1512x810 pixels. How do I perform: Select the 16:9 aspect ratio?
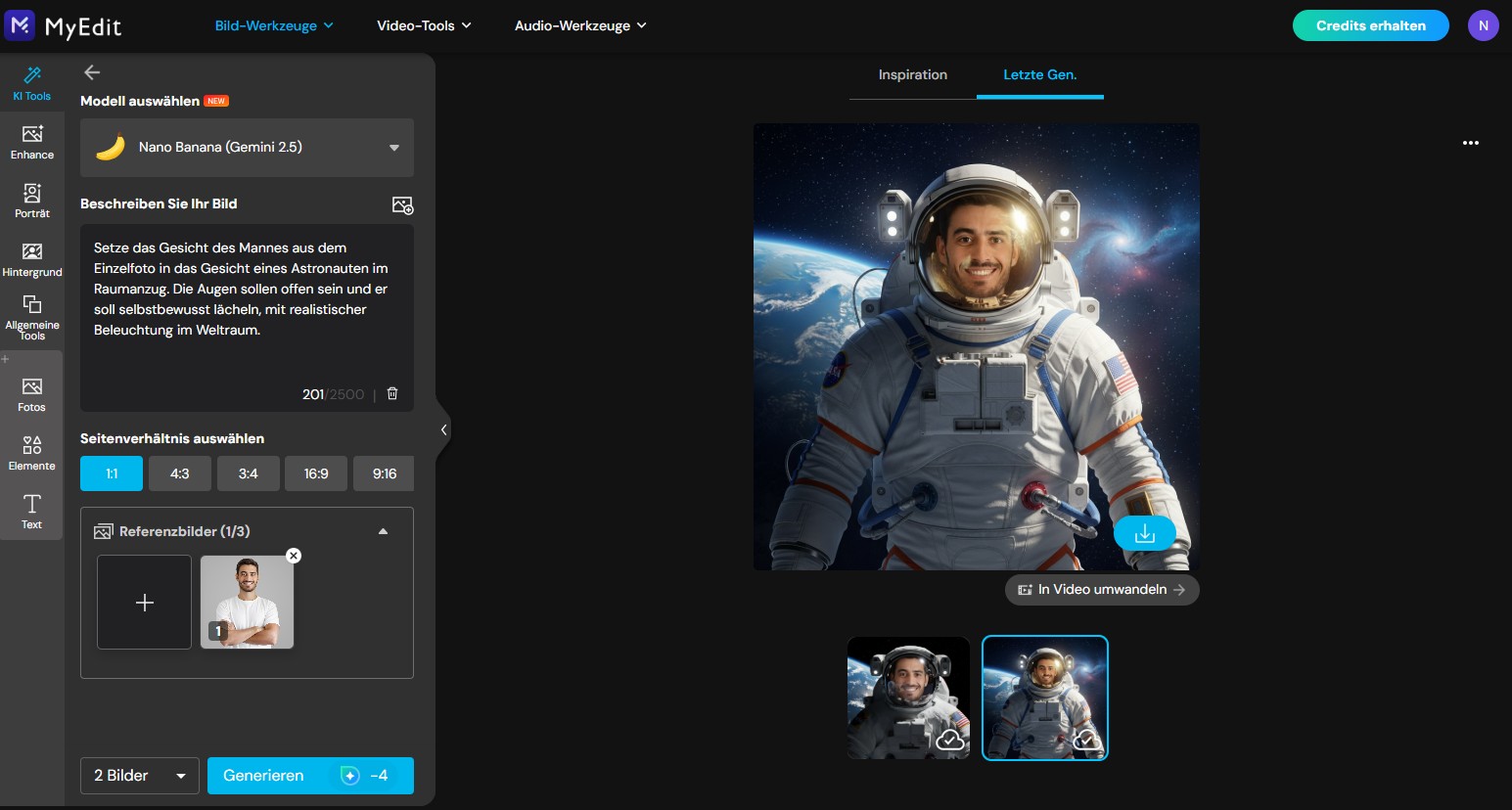(315, 472)
